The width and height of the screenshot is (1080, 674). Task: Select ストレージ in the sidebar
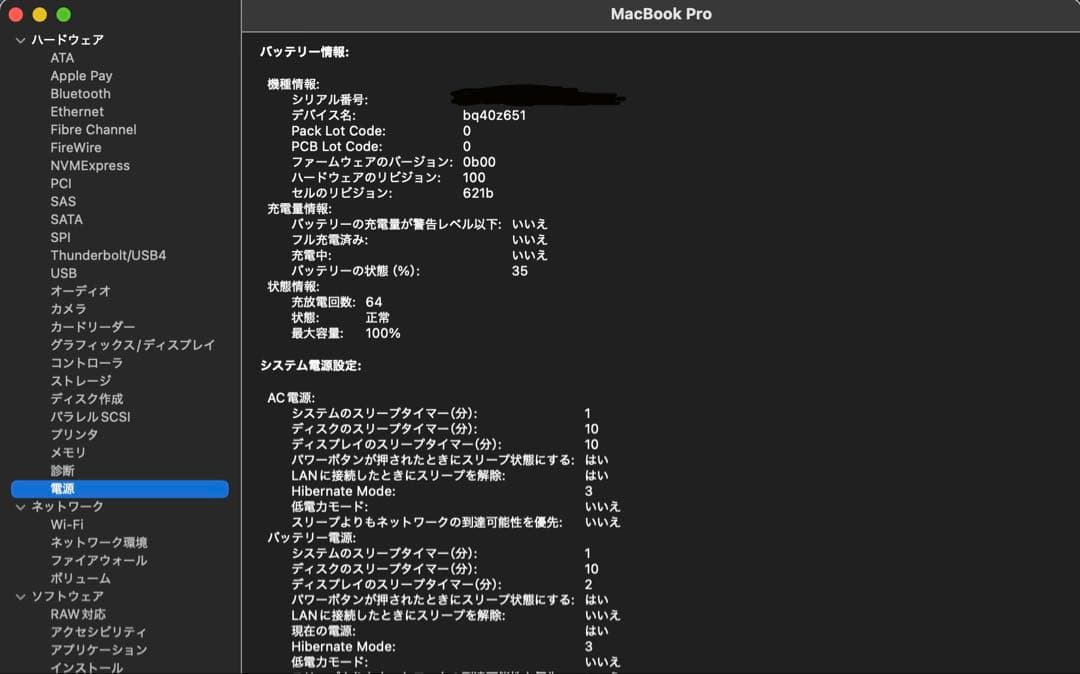click(80, 381)
